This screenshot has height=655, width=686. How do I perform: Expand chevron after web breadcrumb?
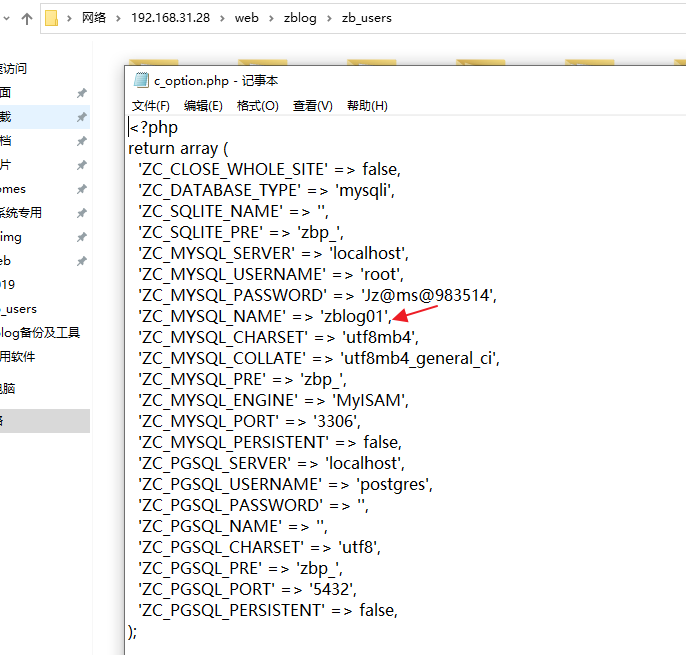coord(271,18)
